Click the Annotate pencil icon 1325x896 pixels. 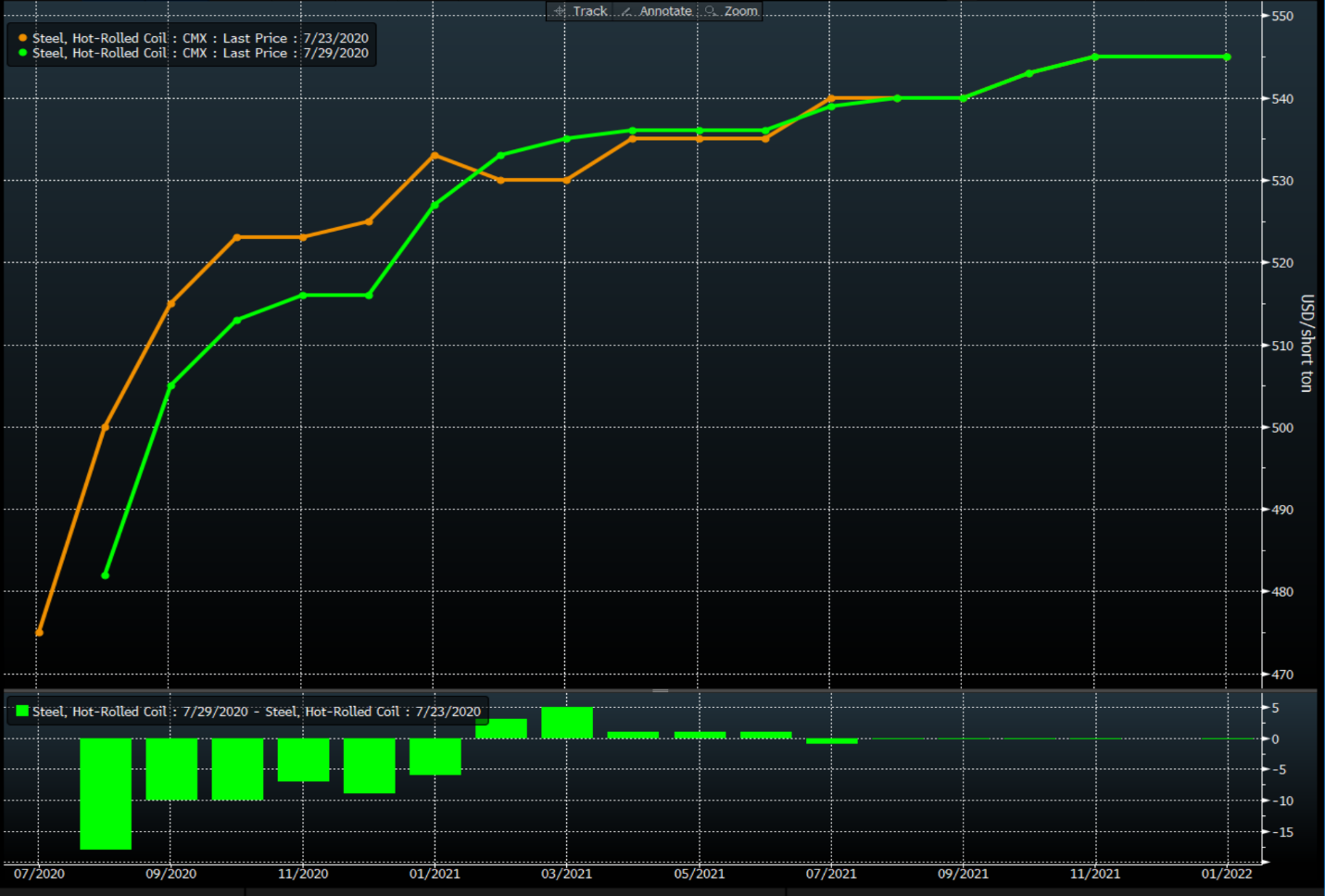coord(626,11)
